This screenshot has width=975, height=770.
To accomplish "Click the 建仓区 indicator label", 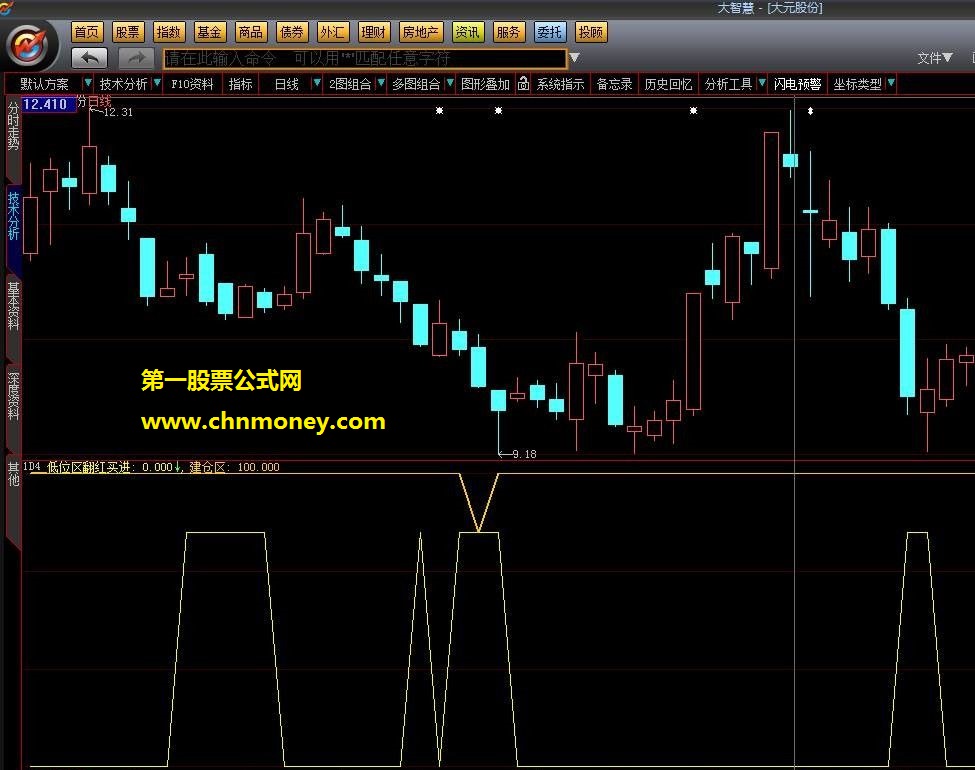I will 207,467.
